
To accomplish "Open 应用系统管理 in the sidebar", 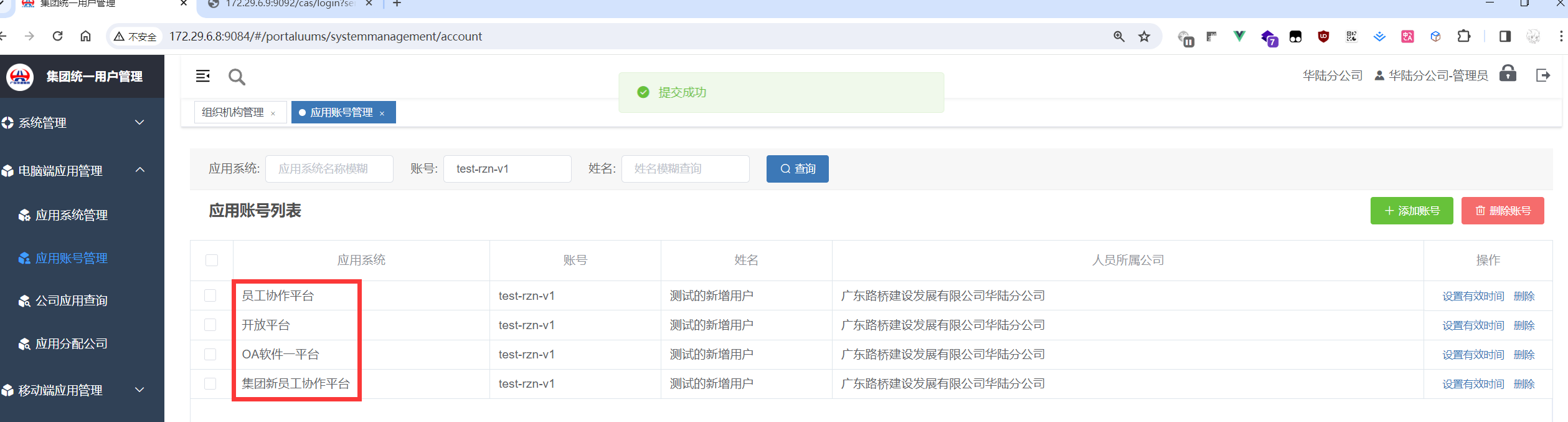I will coord(82,215).
